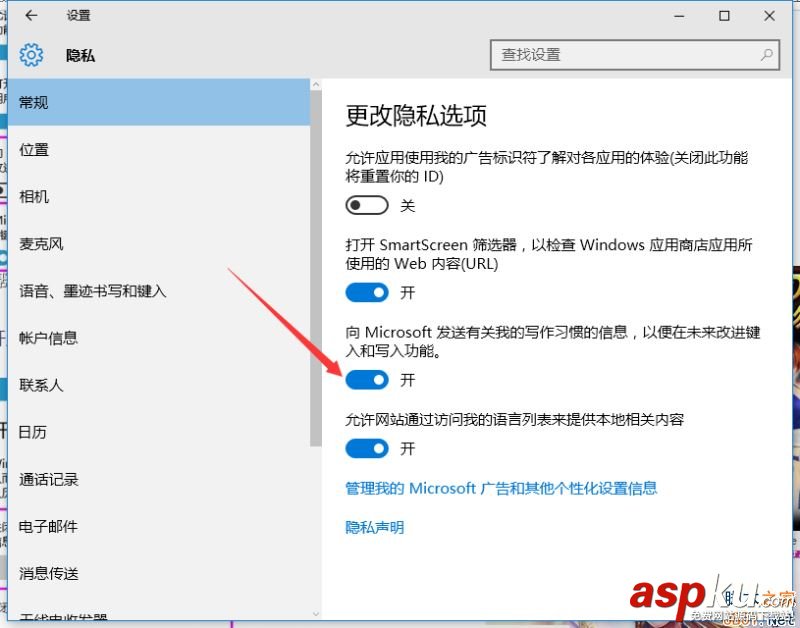Turn on the 广告标识符 toggle

pos(366,205)
